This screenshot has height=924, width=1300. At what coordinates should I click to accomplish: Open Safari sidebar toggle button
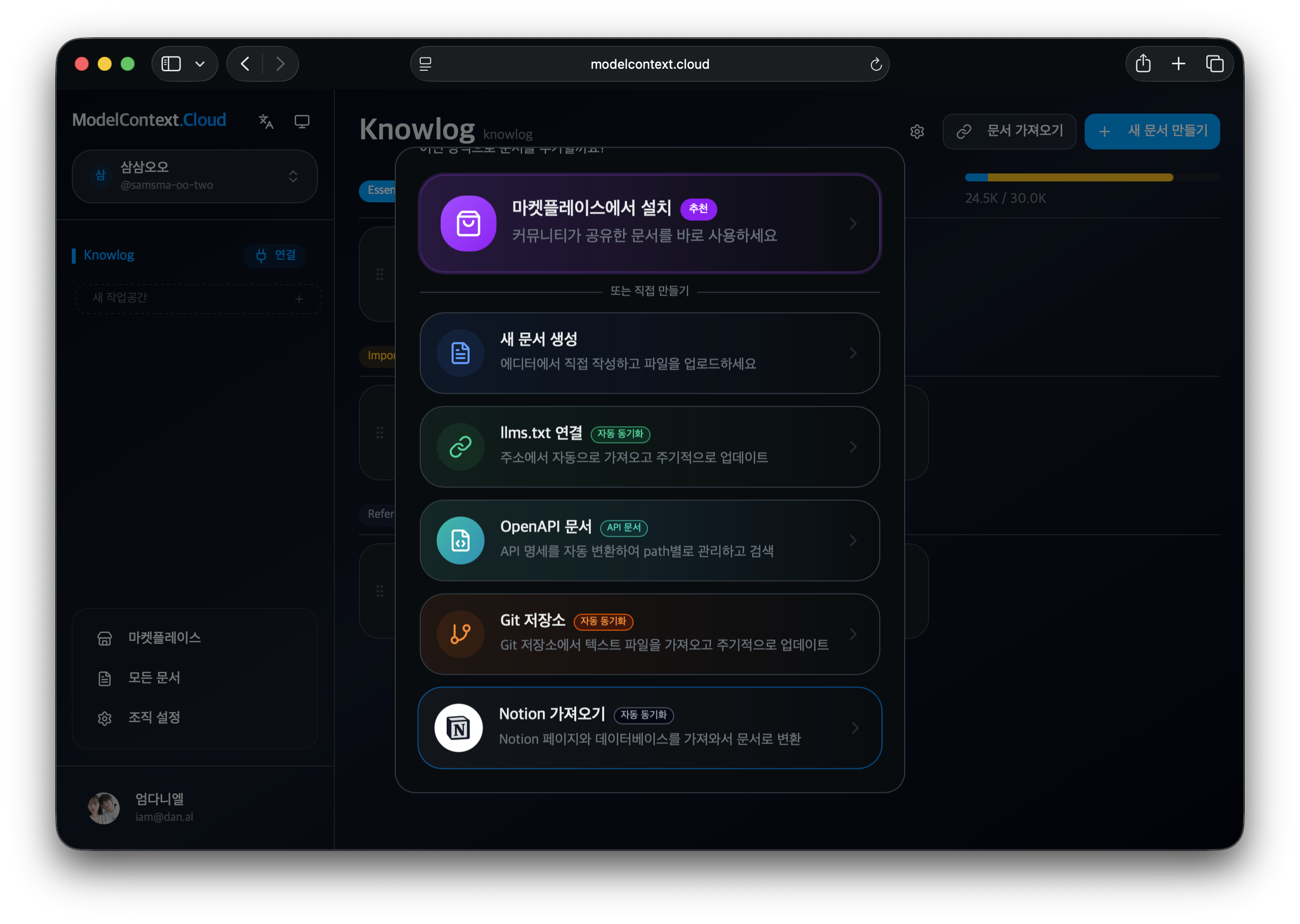click(170, 64)
